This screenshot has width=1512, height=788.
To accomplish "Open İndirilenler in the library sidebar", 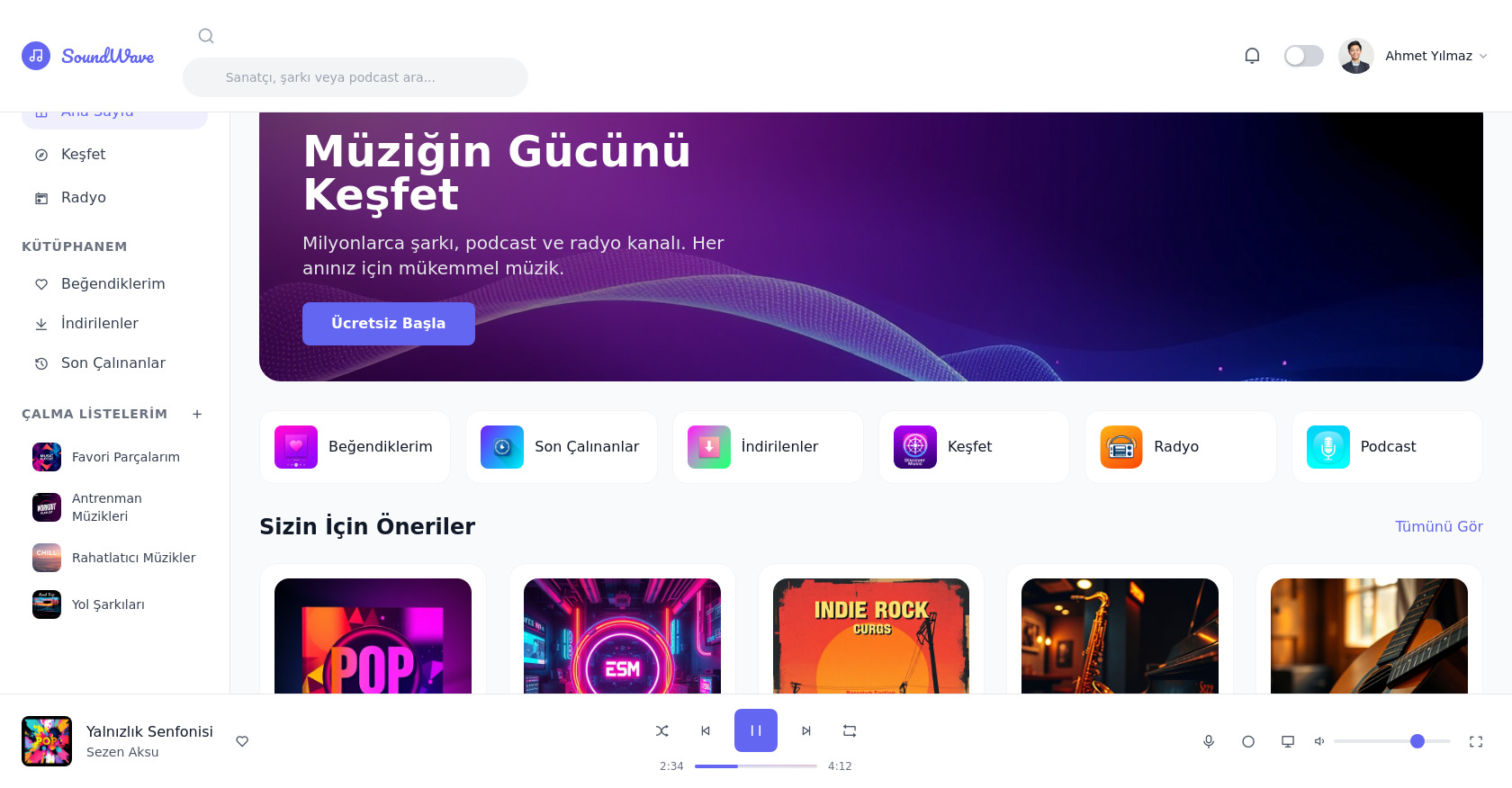I will tap(114, 324).
